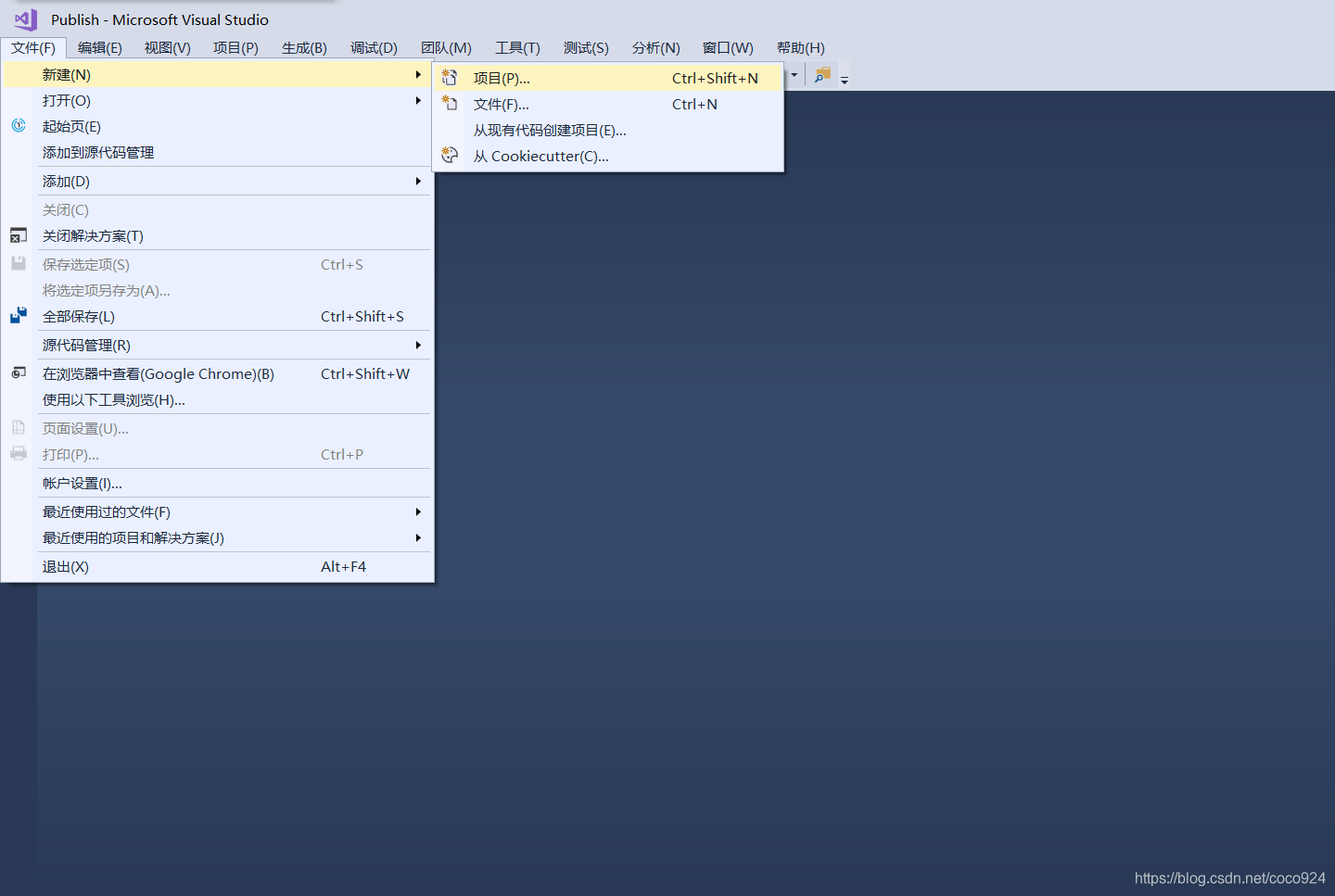Expand the 打开(O) submenu arrow
Image resolution: width=1335 pixels, height=896 pixels.
coord(418,100)
